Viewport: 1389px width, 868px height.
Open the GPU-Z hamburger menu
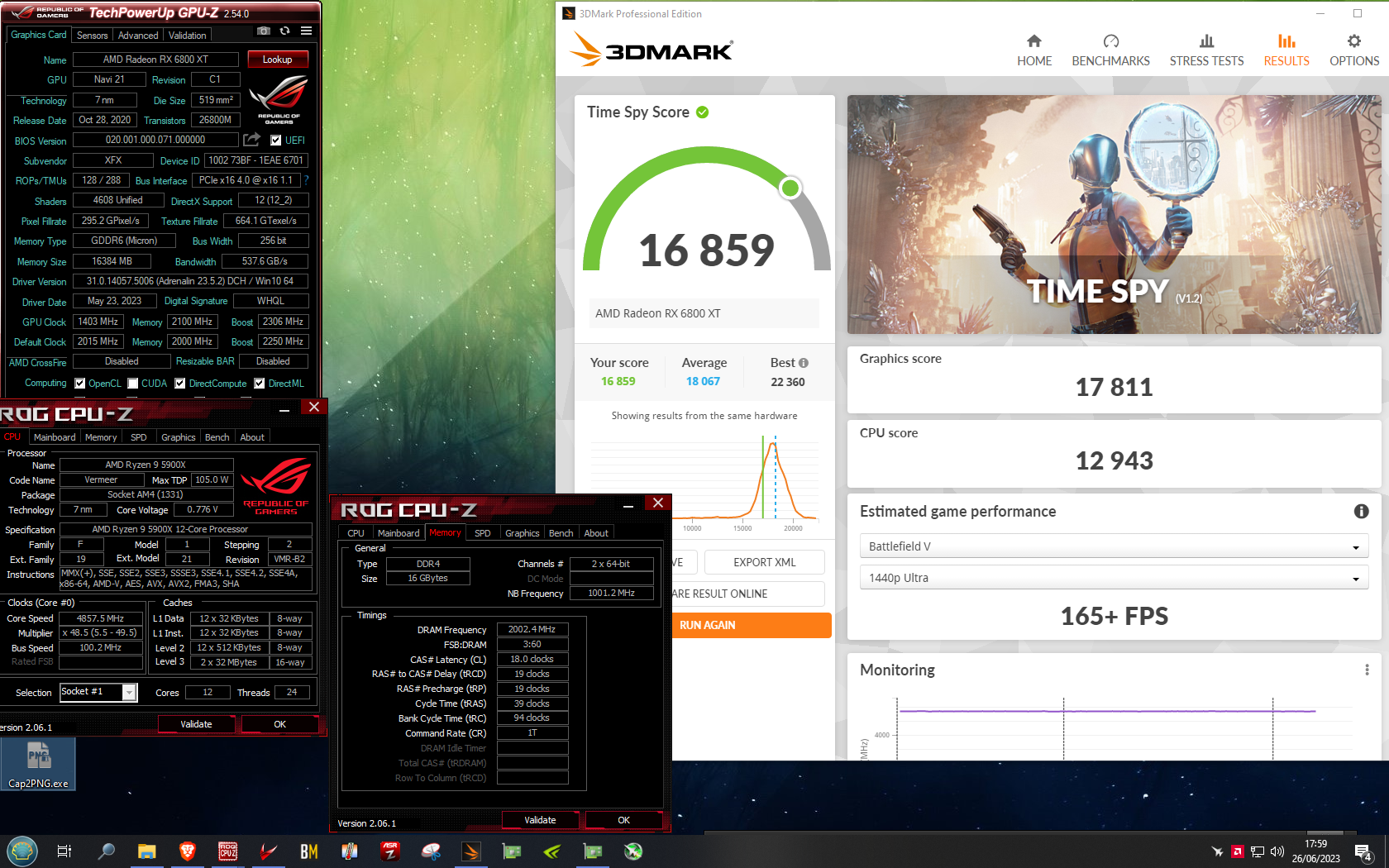306,31
